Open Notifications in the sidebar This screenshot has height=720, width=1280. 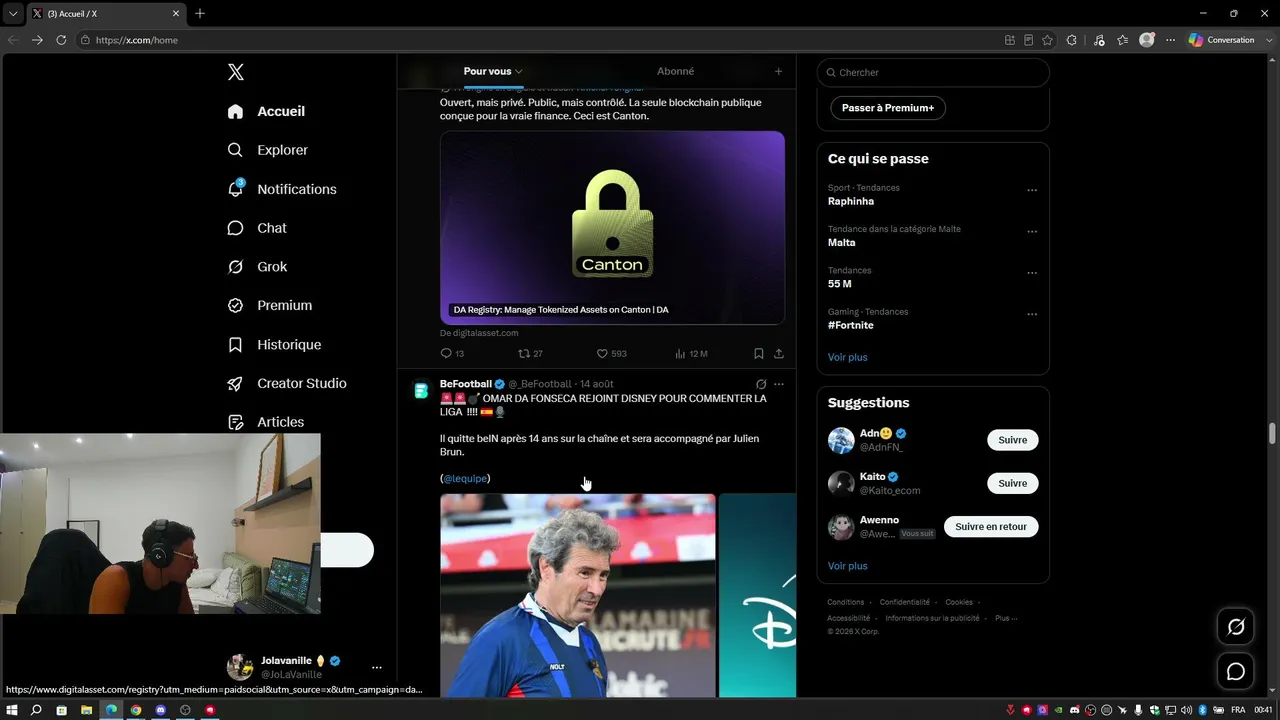coord(281,189)
